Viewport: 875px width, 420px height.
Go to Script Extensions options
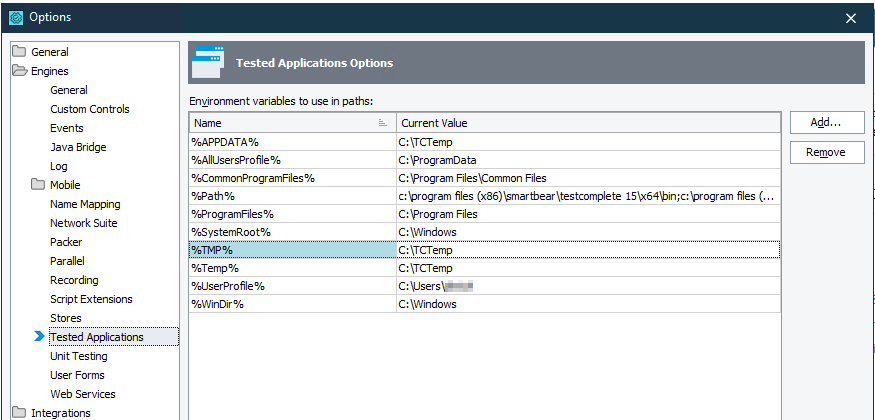91,299
